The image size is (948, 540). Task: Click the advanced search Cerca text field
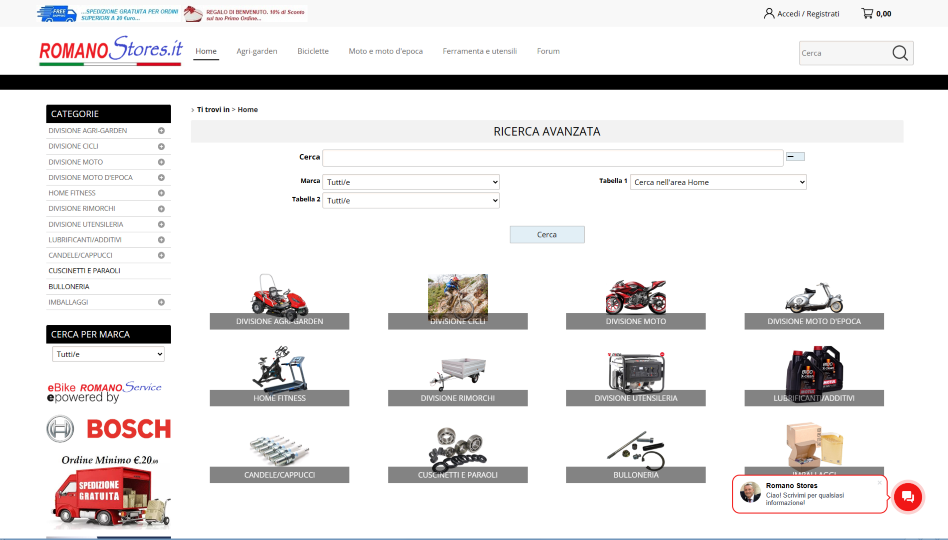coord(552,157)
